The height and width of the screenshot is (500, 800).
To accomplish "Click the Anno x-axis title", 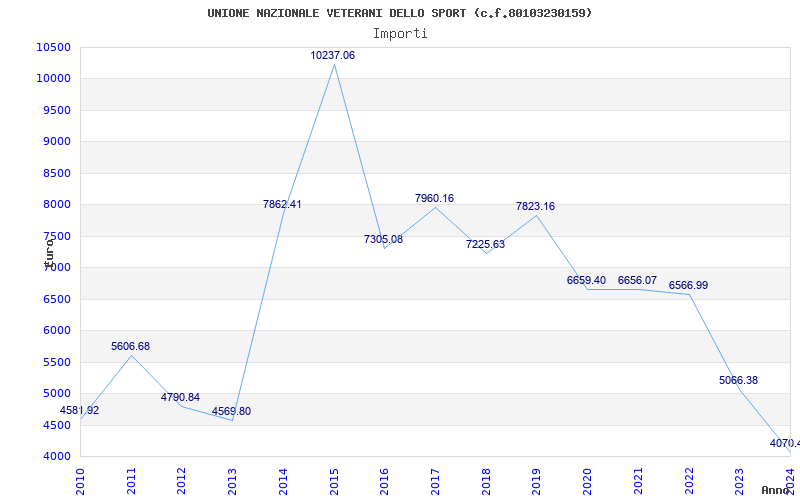I will click(x=776, y=491).
